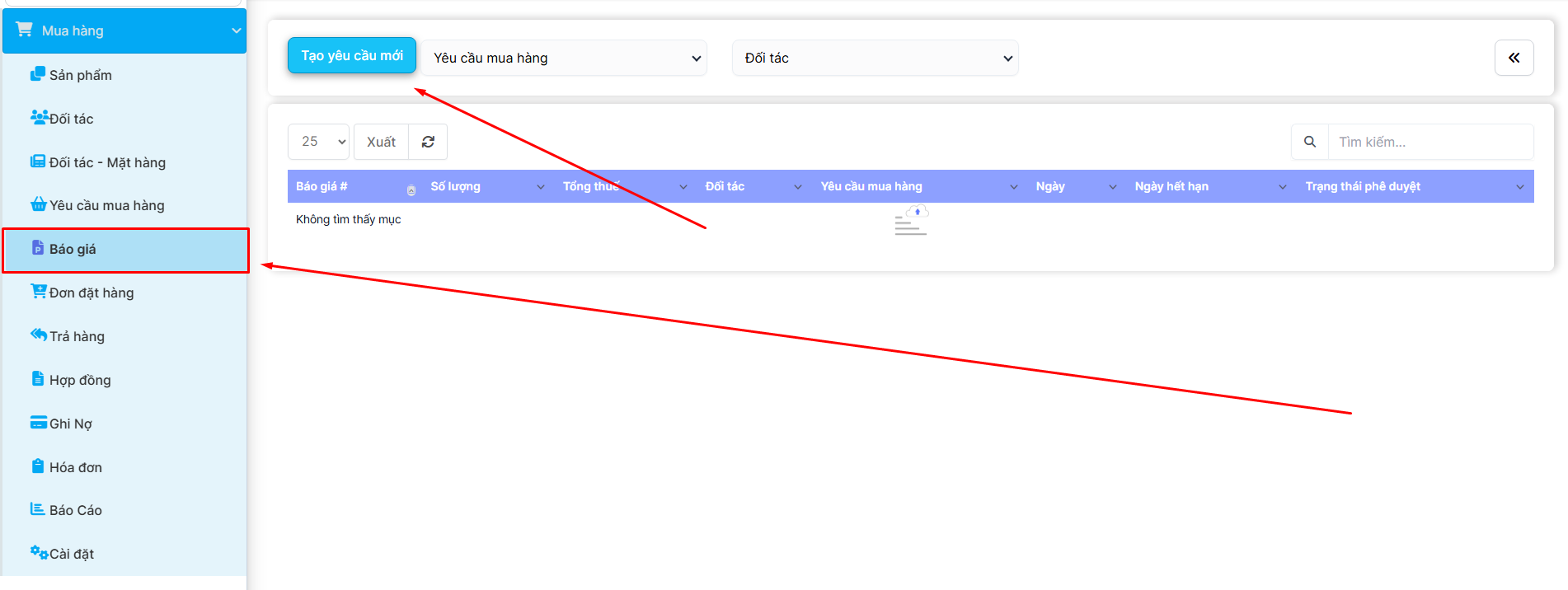The width and height of the screenshot is (1568, 590).
Task: Click the Cài đặt gears icon
Action: [39, 552]
